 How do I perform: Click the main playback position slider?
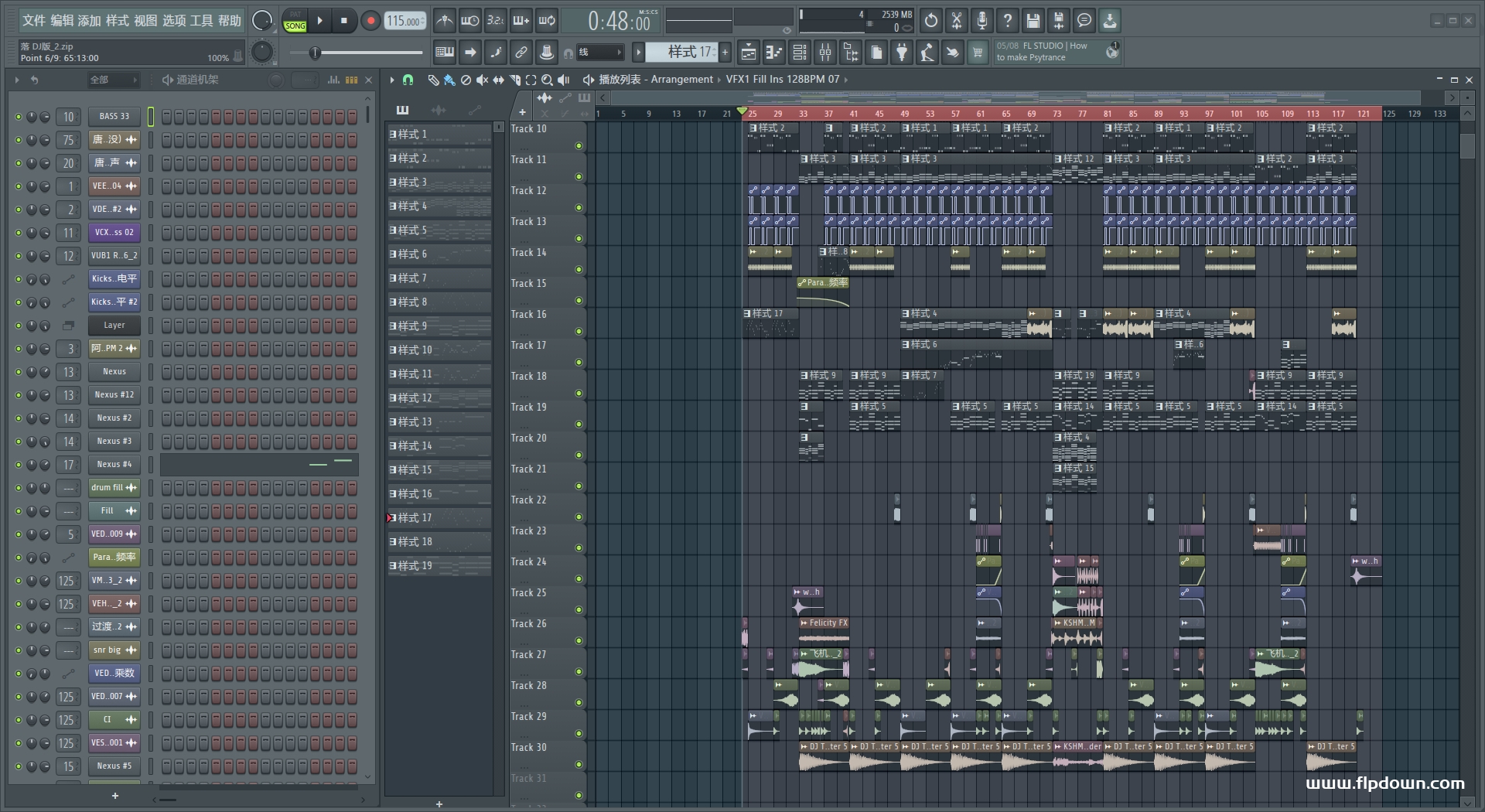tap(356, 53)
